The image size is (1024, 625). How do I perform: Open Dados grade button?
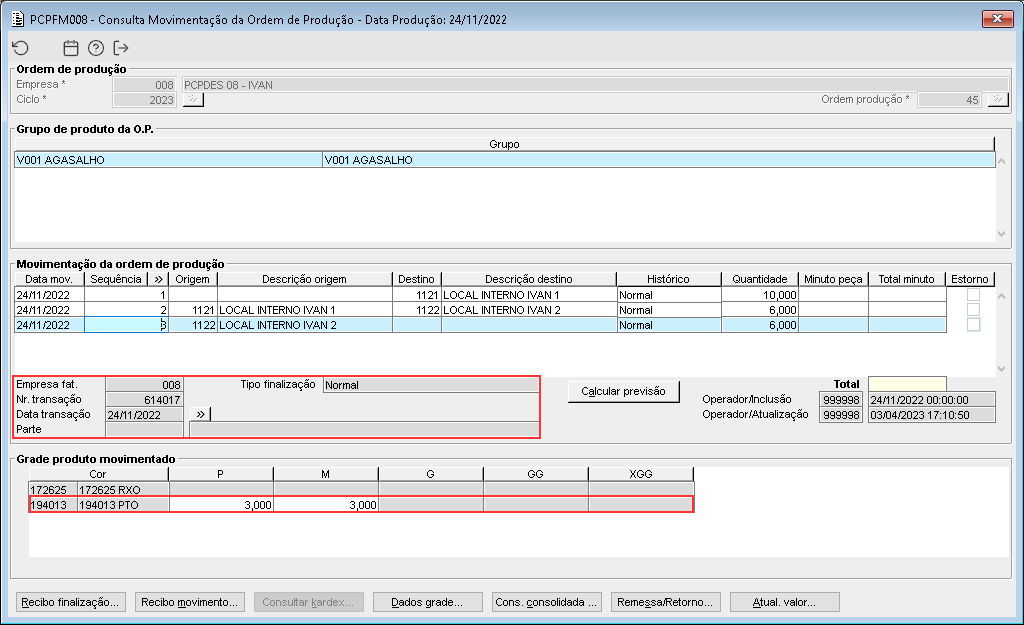tap(428, 602)
